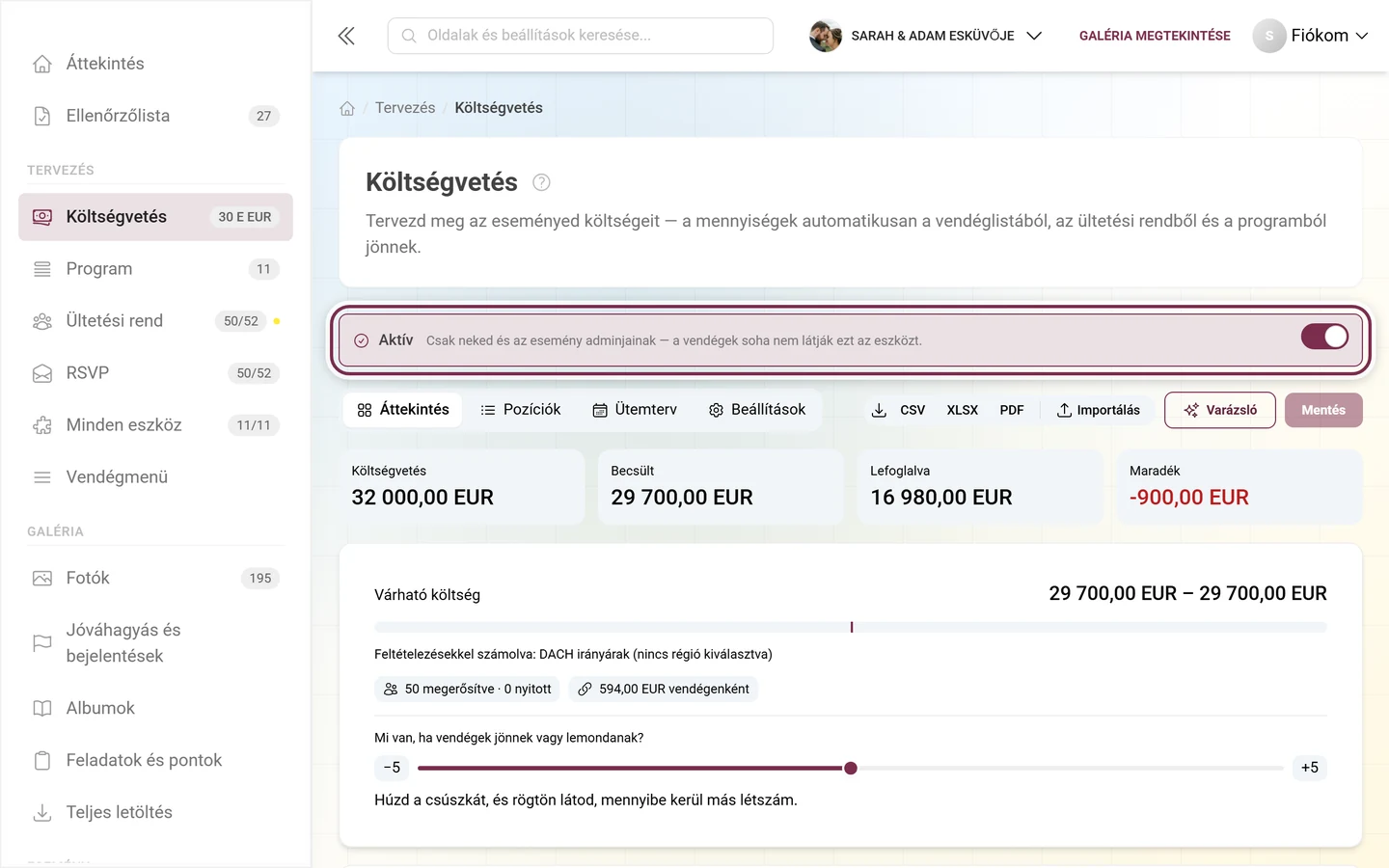Launch the Varázsló wizard
Image resolution: width=1389 pixels, height=868 pixels.
(1220, 410)
